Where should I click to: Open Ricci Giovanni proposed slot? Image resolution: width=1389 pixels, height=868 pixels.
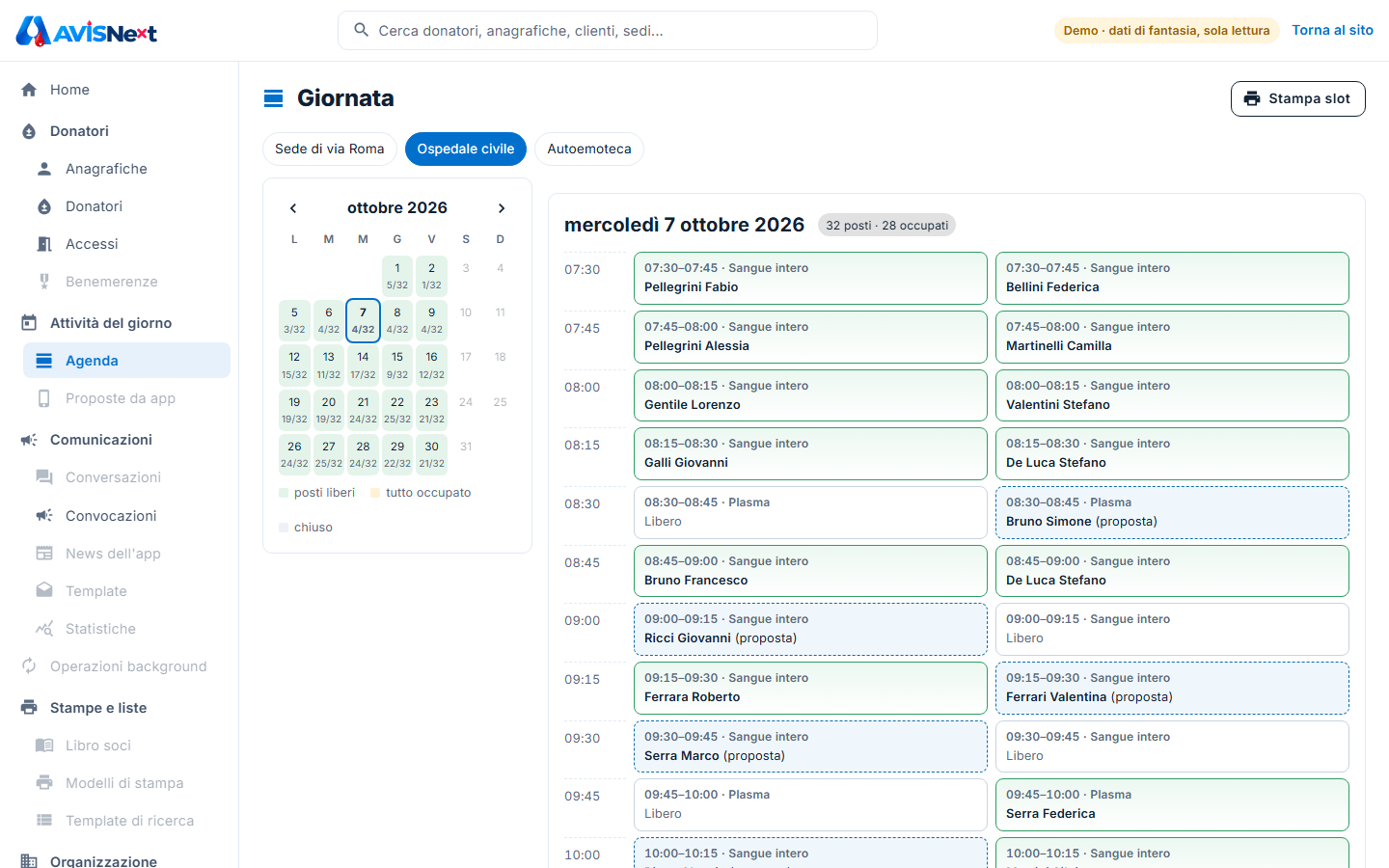pos(810,629)
